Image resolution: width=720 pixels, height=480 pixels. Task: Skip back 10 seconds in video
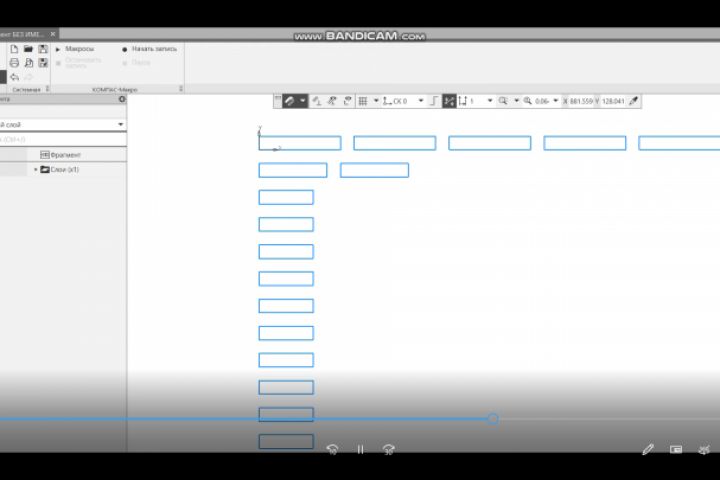tap(332, 449)
